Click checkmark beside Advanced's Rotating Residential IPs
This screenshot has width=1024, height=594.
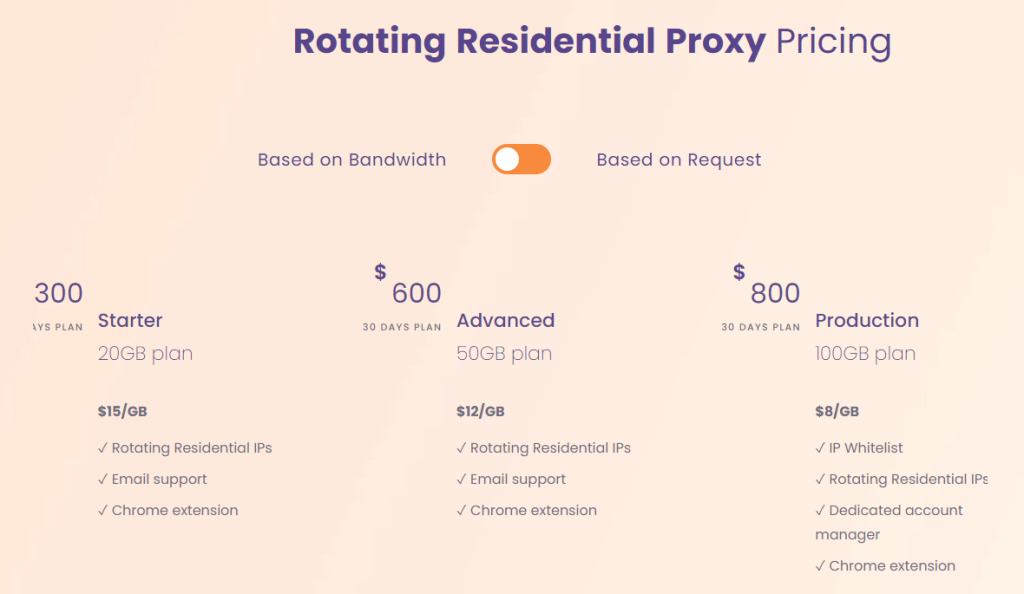click(x=461, y=448)
